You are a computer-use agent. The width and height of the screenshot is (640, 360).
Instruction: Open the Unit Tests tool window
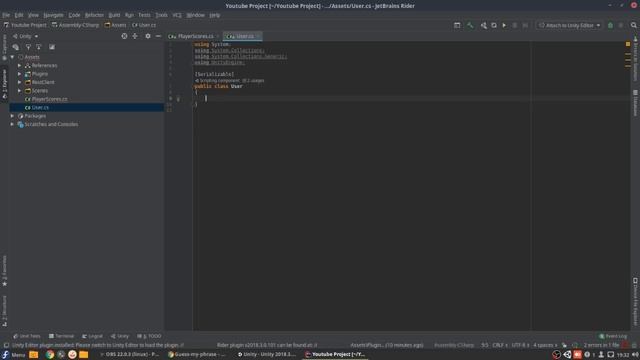tap(27, 336)
